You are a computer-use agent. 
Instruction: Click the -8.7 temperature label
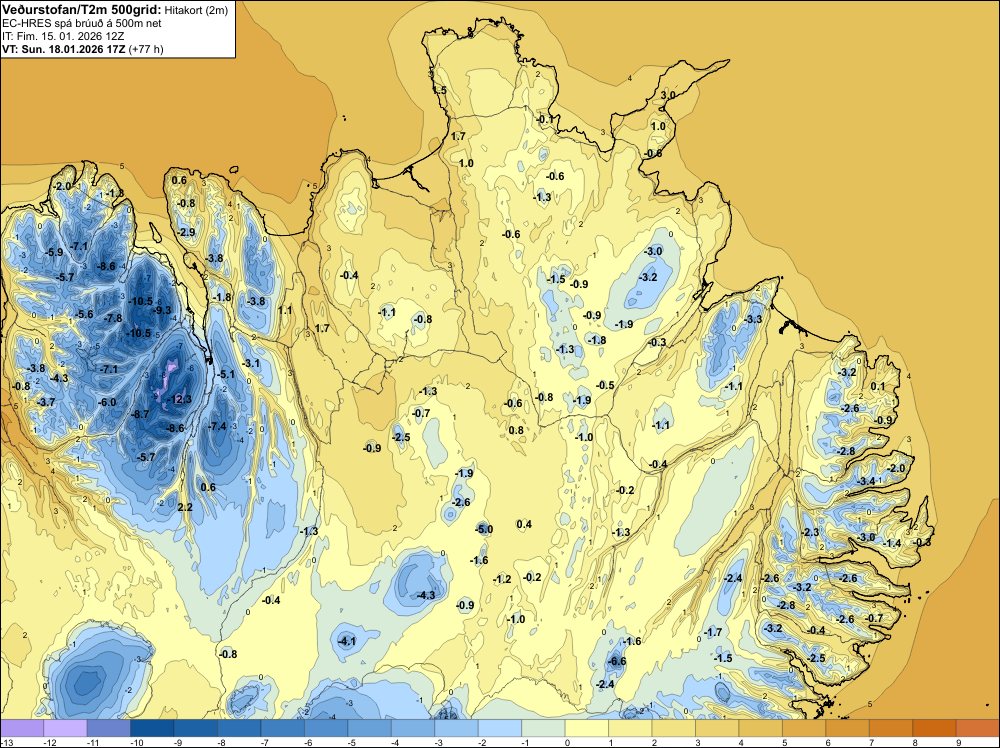tap(140, 414)
